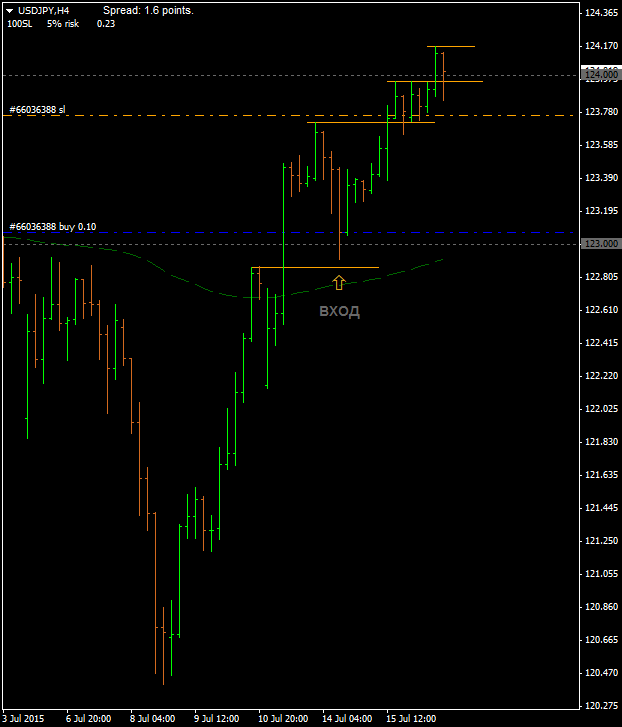Click the 120.470 price scale label
This screenshot has height=727, width=622.
pos(601,673)
